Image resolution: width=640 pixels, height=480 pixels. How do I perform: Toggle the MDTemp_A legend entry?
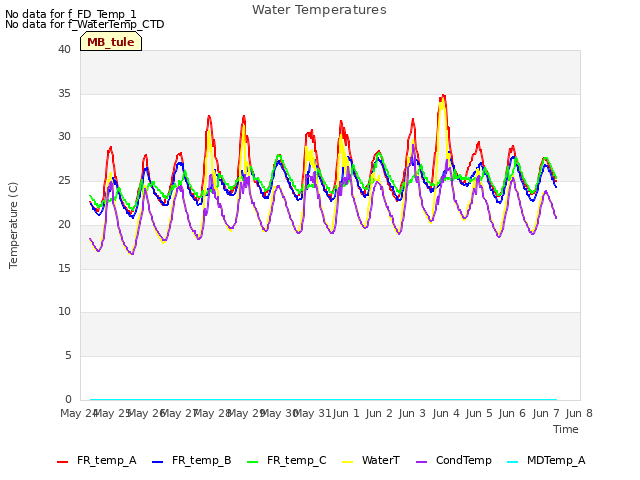click(546, 460)
